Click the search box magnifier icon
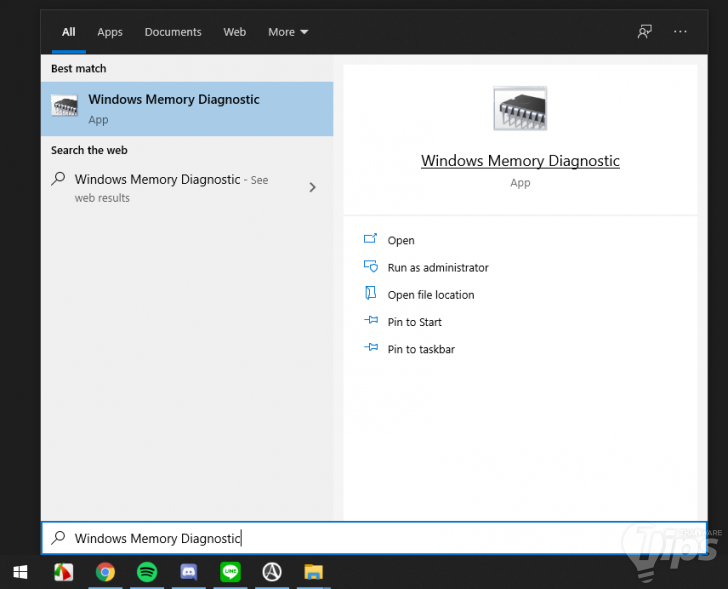The width and height of the screenshot is (728, 589). point(58,537)
